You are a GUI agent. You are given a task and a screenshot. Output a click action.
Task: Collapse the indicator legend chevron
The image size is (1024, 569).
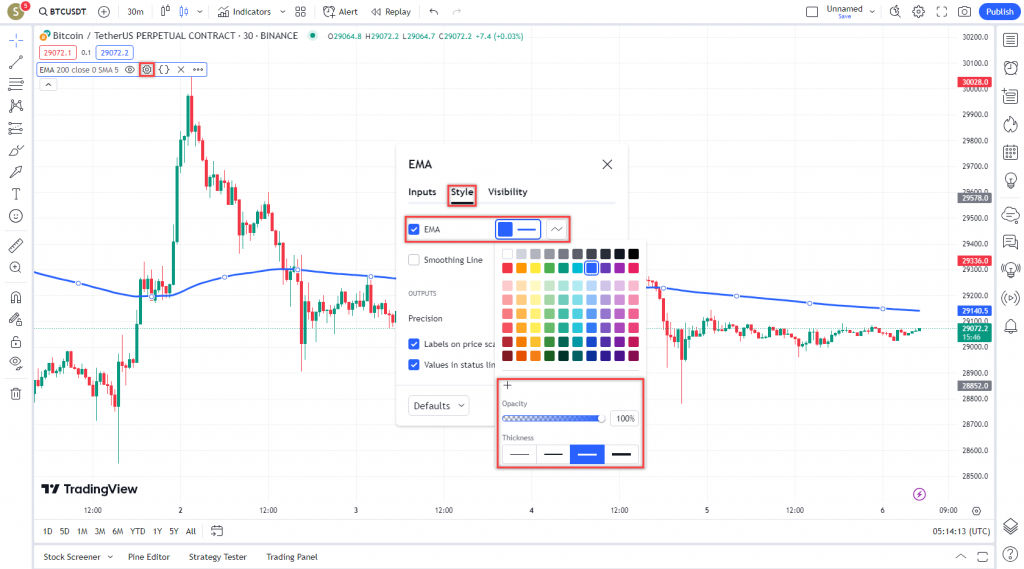pyautogui.click(x=48, y=85)
